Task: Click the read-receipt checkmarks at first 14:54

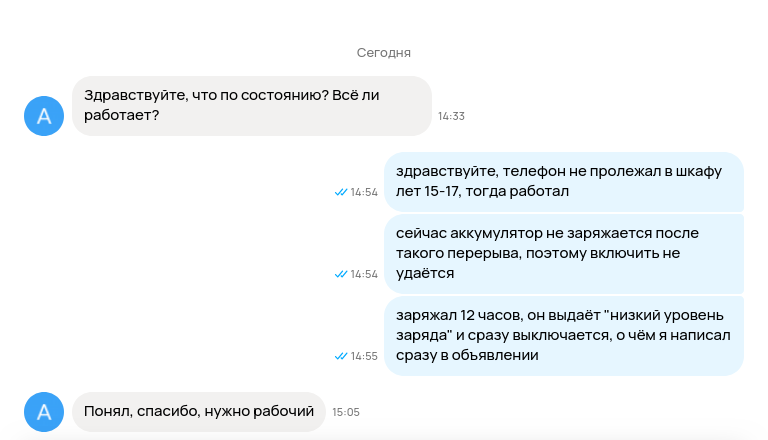Action: 341,192
